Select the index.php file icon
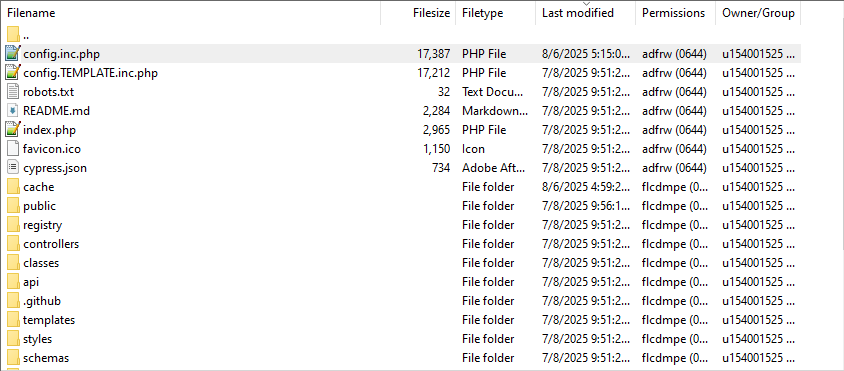Viewport: 844px width, 371px height. tap(13, 129)
